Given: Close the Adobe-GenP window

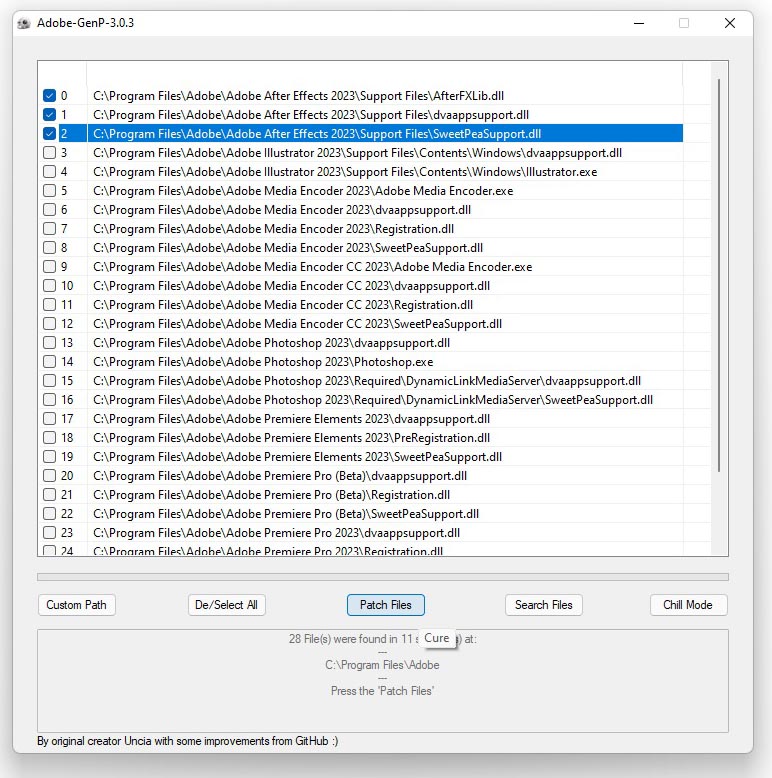Looking at the screenshot, I should pos(730,23).
